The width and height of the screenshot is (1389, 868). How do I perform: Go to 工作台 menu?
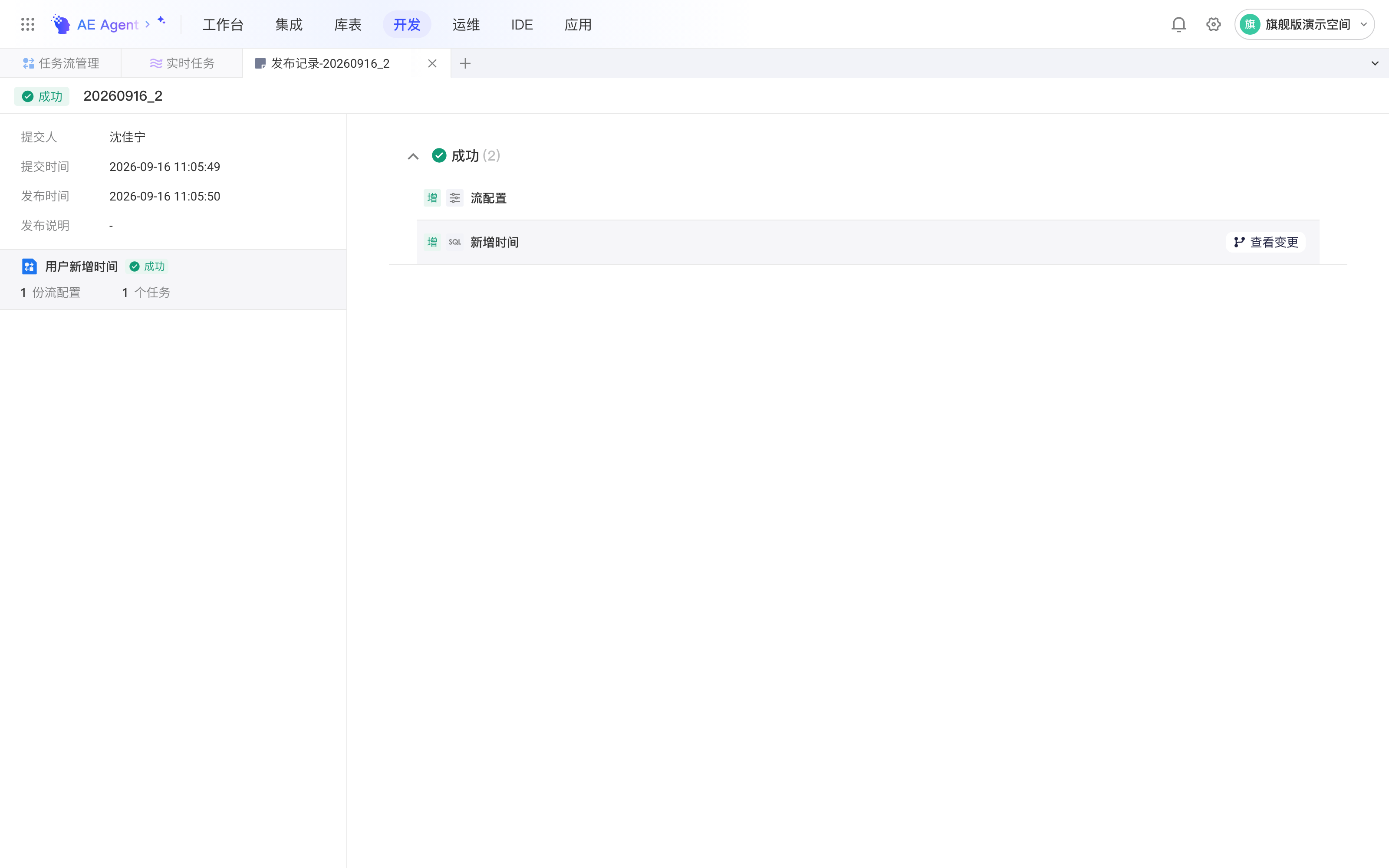coord(223,25)
